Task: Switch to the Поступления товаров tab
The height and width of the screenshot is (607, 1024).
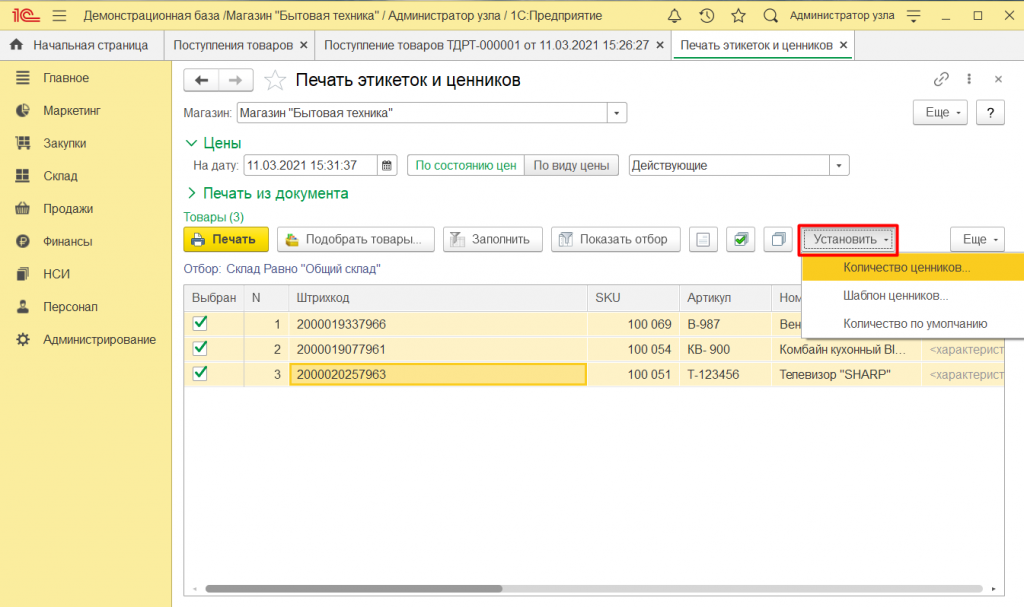Action: pos(233,45)
